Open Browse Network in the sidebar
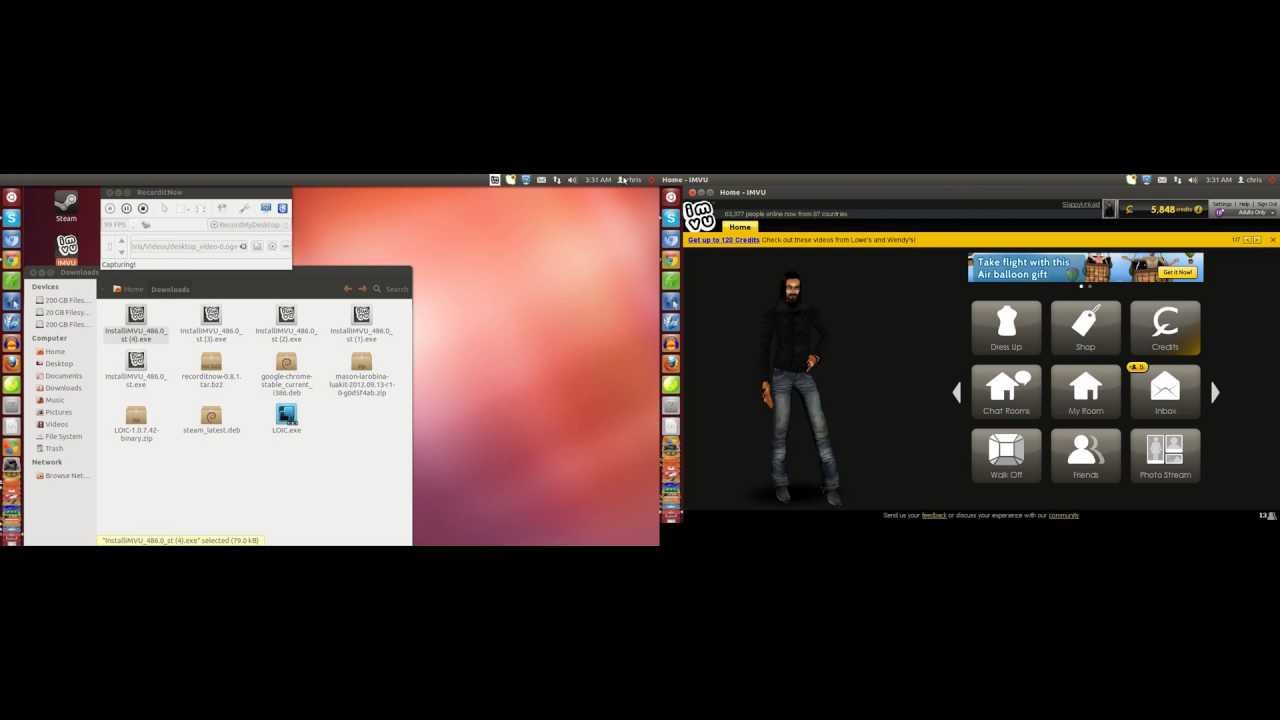This screenshot has width=1280, height=720. (62, 475)
